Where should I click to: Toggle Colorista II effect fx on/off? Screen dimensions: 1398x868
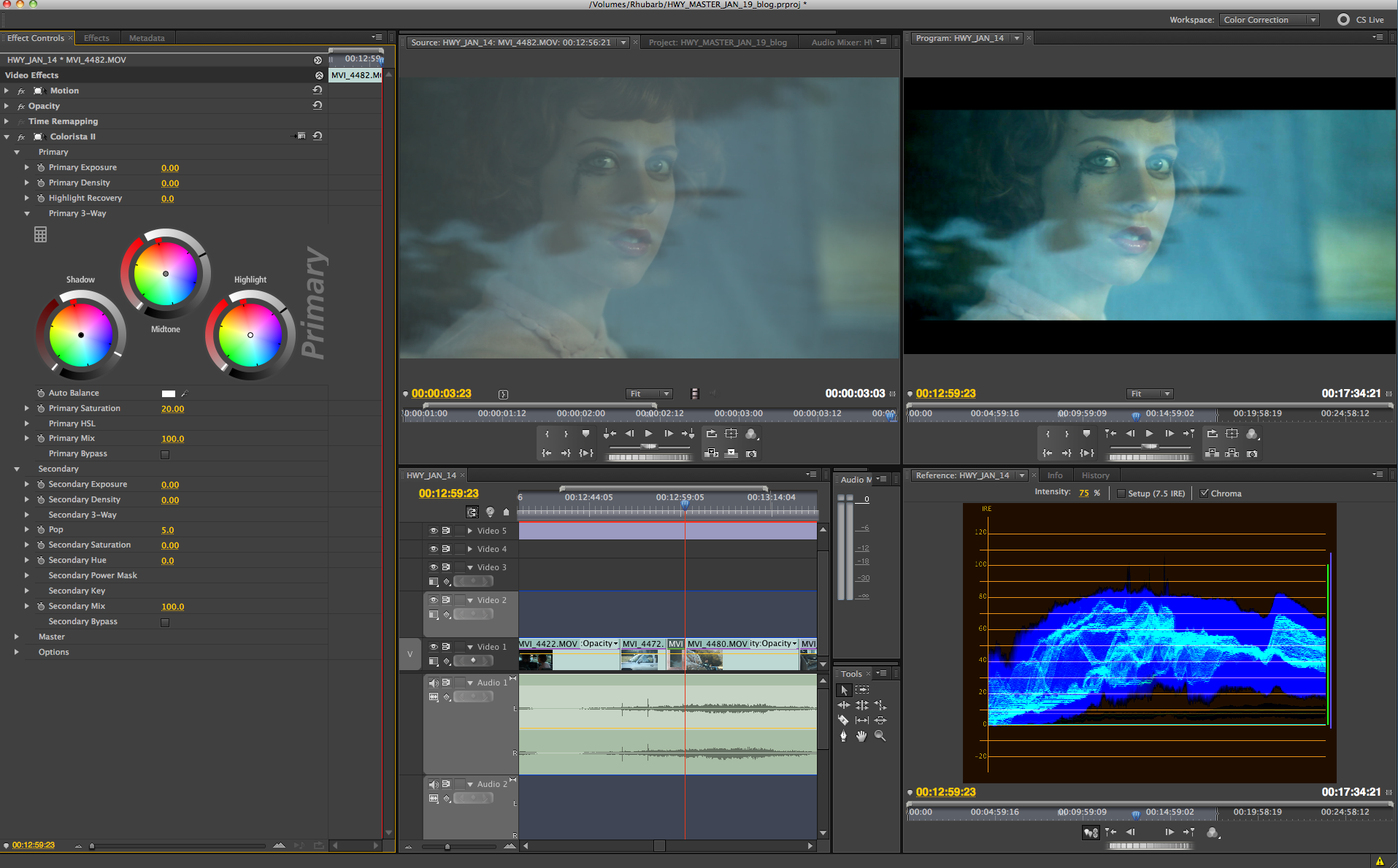21,137
